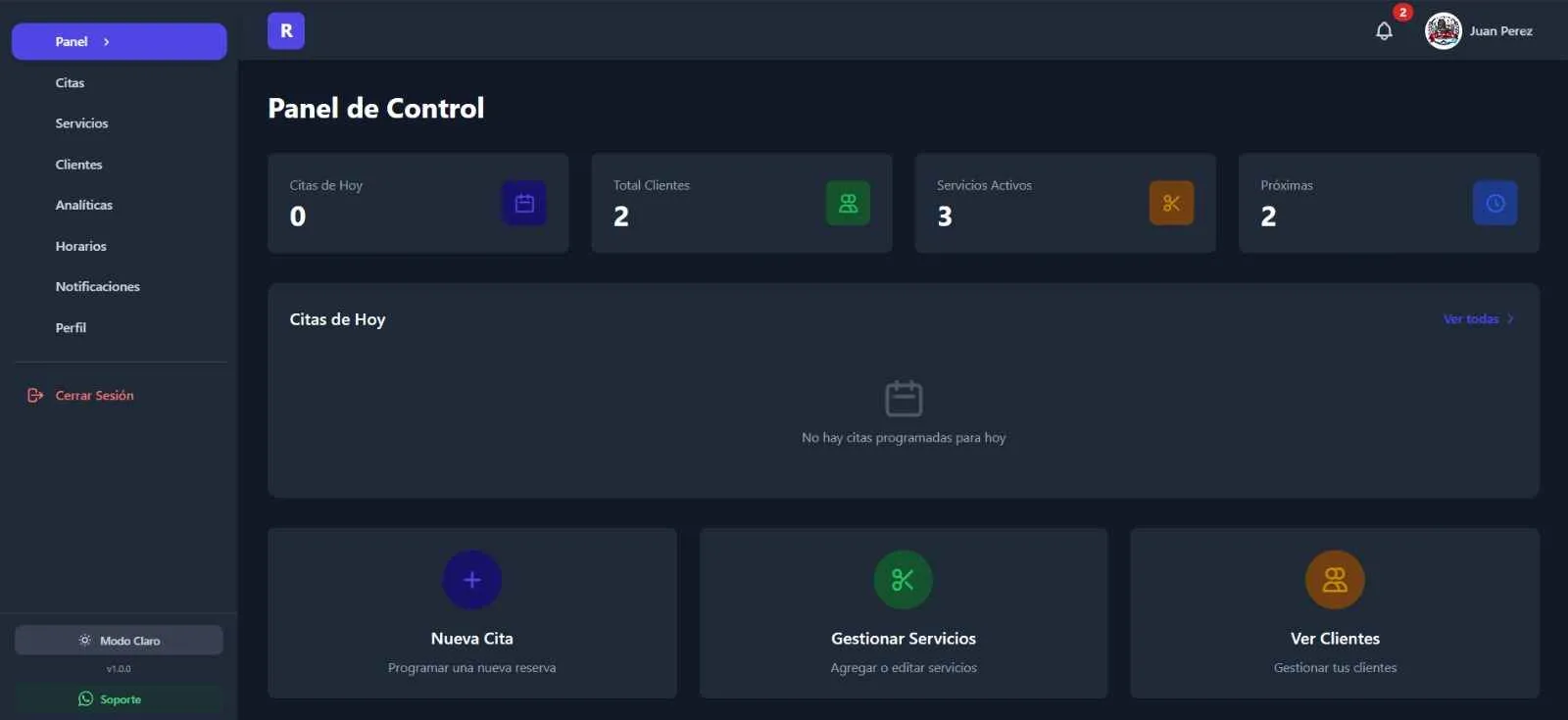Click the orange people icon above Ver Clientes

coord(1335,580)
